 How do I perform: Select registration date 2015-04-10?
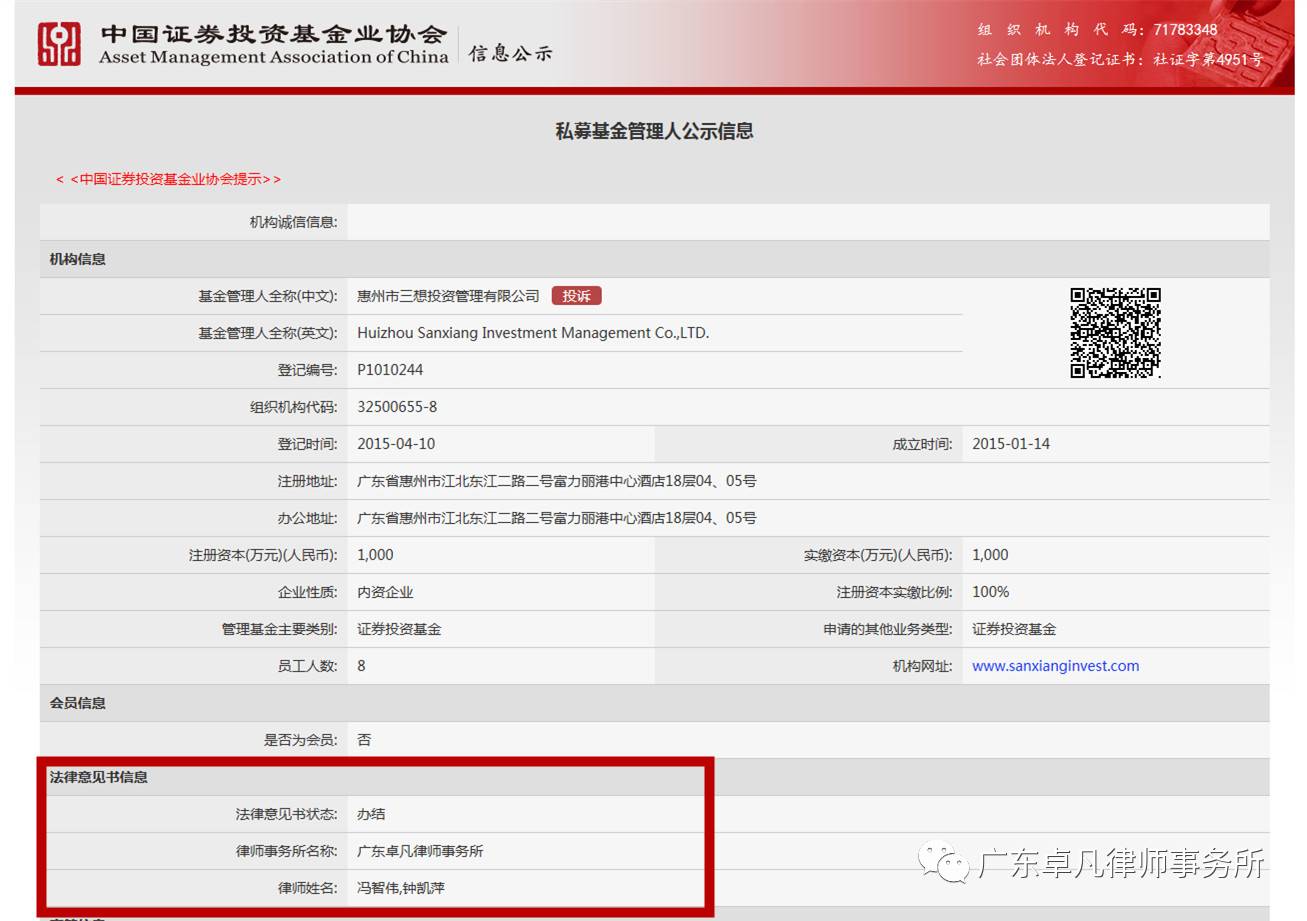396,444
